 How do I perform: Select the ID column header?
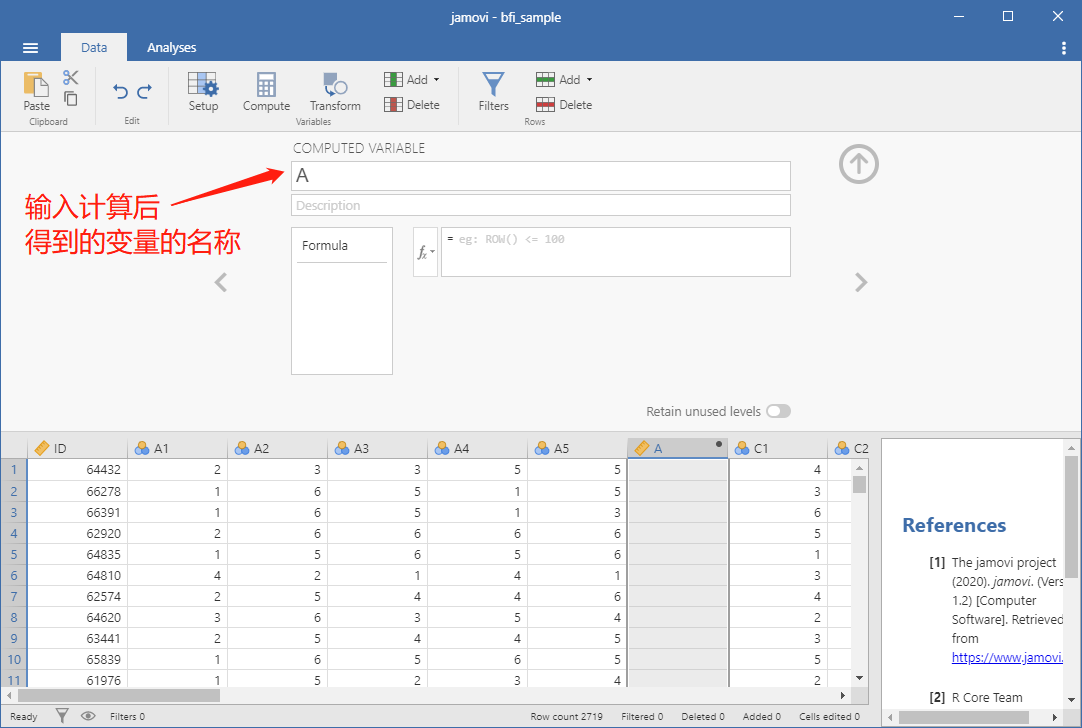click(77, 449)
